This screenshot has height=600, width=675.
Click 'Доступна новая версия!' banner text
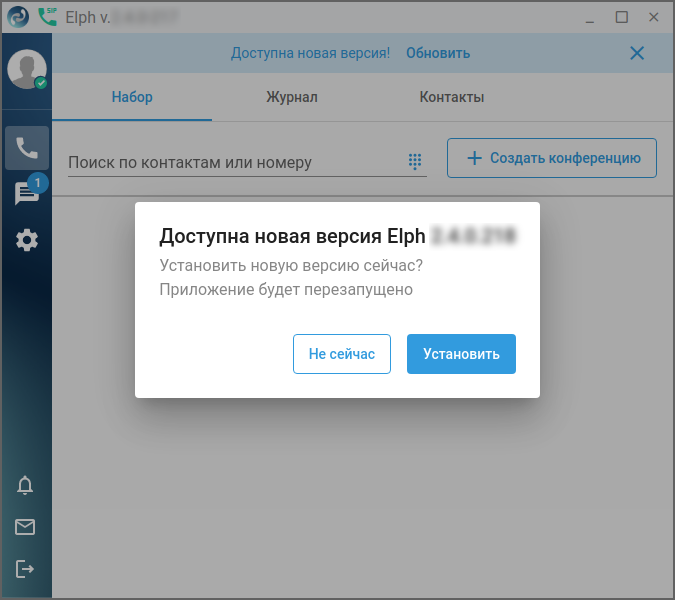[x=310, y=53]
